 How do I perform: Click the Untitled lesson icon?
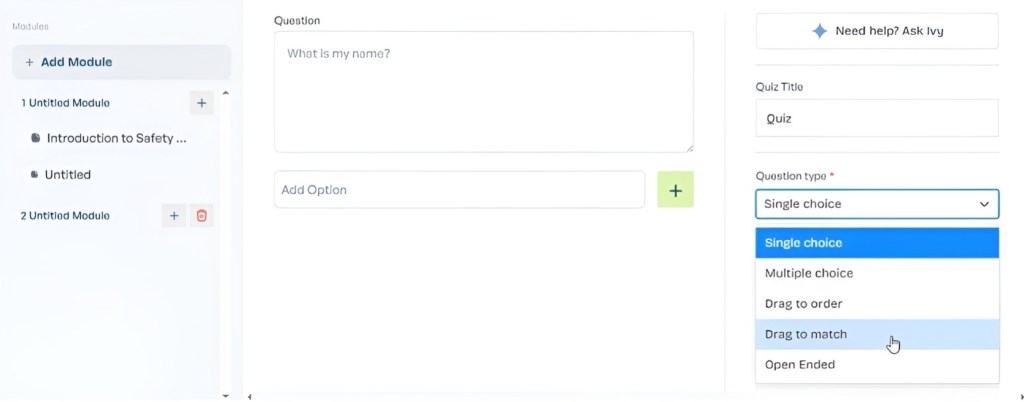pyautogui.click(x=35, y=175)
